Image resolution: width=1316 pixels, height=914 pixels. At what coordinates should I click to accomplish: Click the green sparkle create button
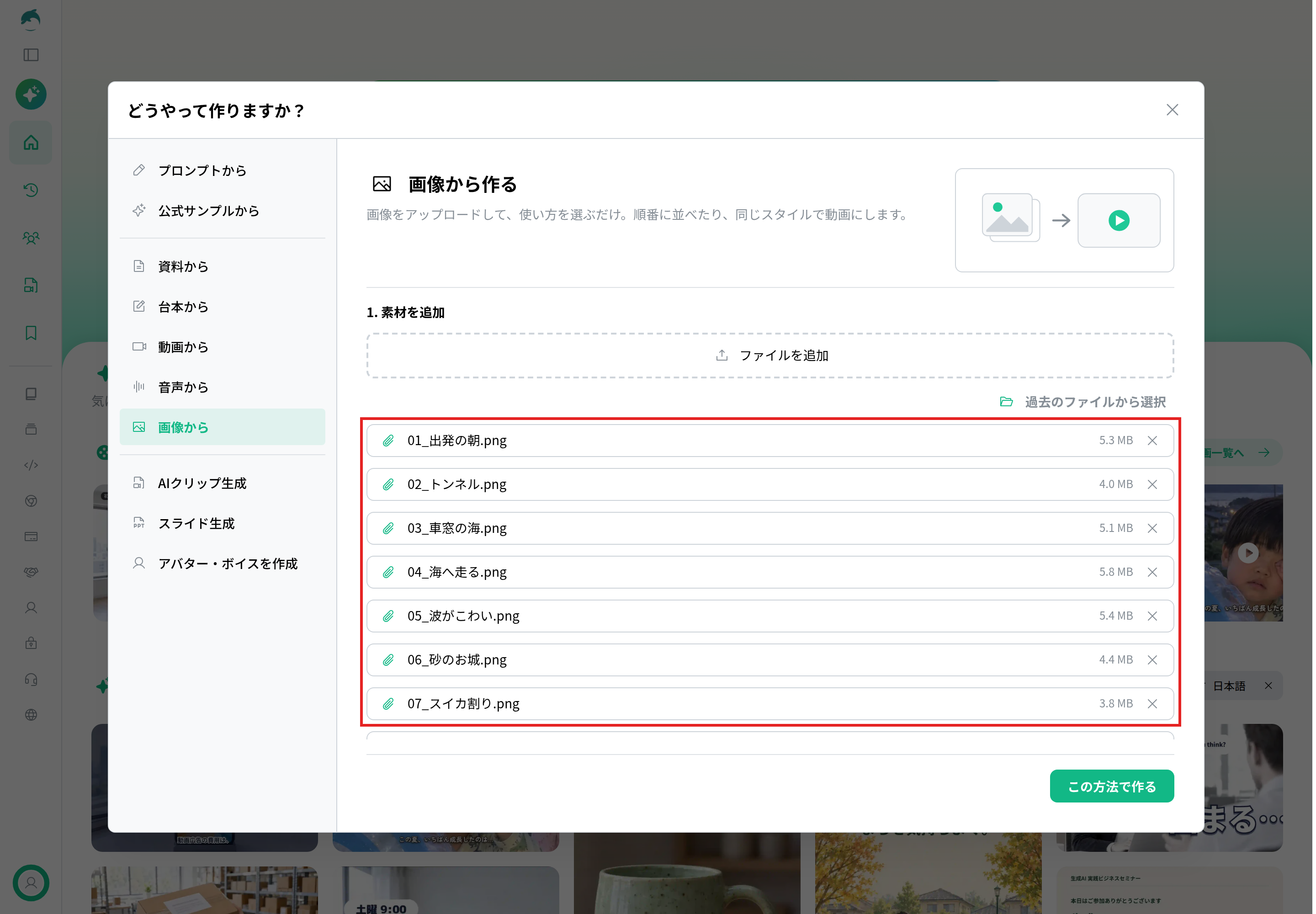(31, 94)
